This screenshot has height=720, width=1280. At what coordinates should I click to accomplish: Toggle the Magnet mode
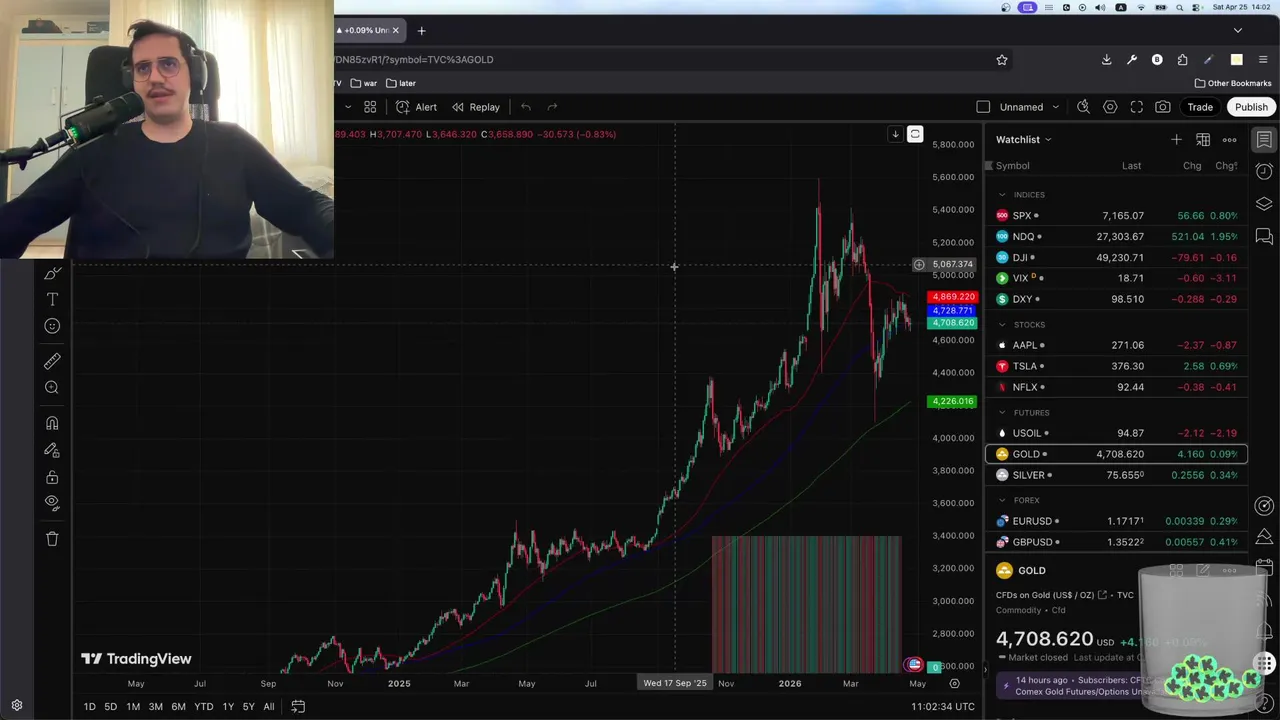click(x=52, y=423)
